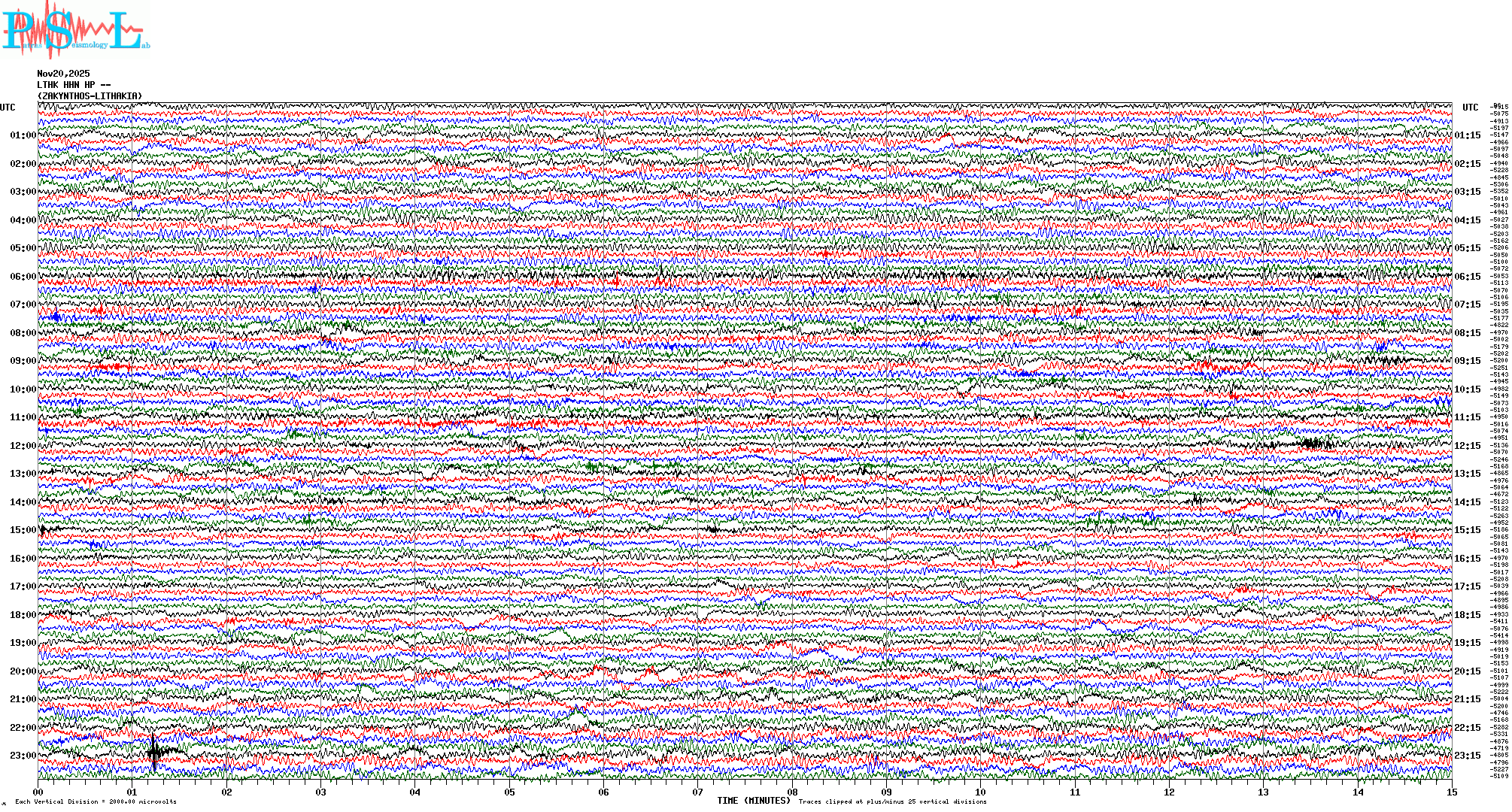The height and width of the screenshot is (812, 1512).
Task: Click the UTC label at top left
Action: [x=8, y=108]
